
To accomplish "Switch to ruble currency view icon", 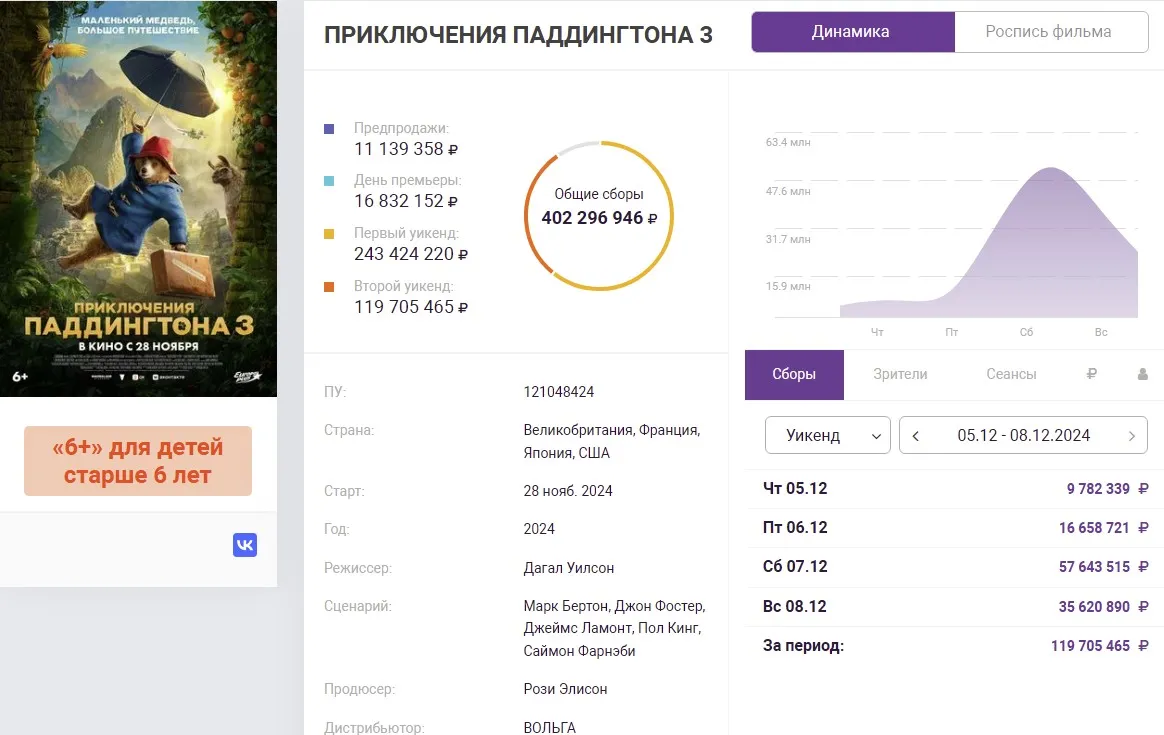I will click(1091, 374).
